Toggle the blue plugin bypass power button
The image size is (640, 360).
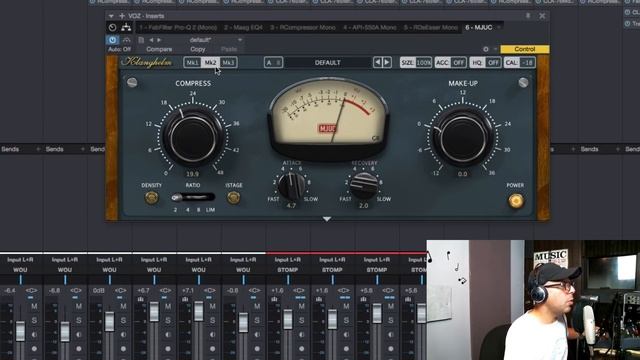112,40
